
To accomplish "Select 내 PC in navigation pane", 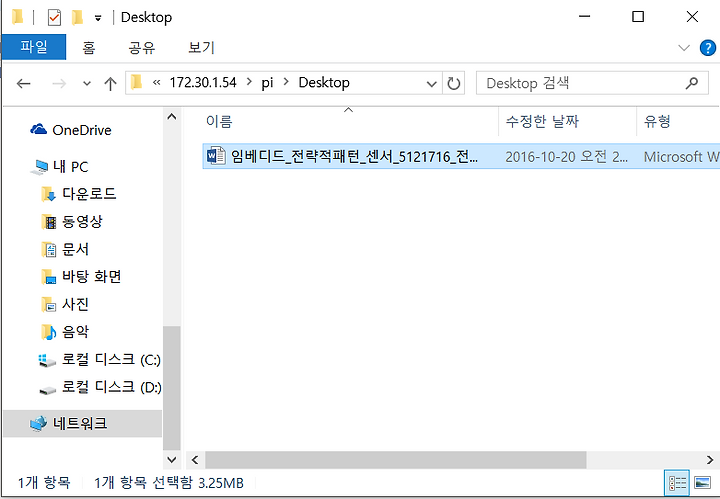I will 70,167.
